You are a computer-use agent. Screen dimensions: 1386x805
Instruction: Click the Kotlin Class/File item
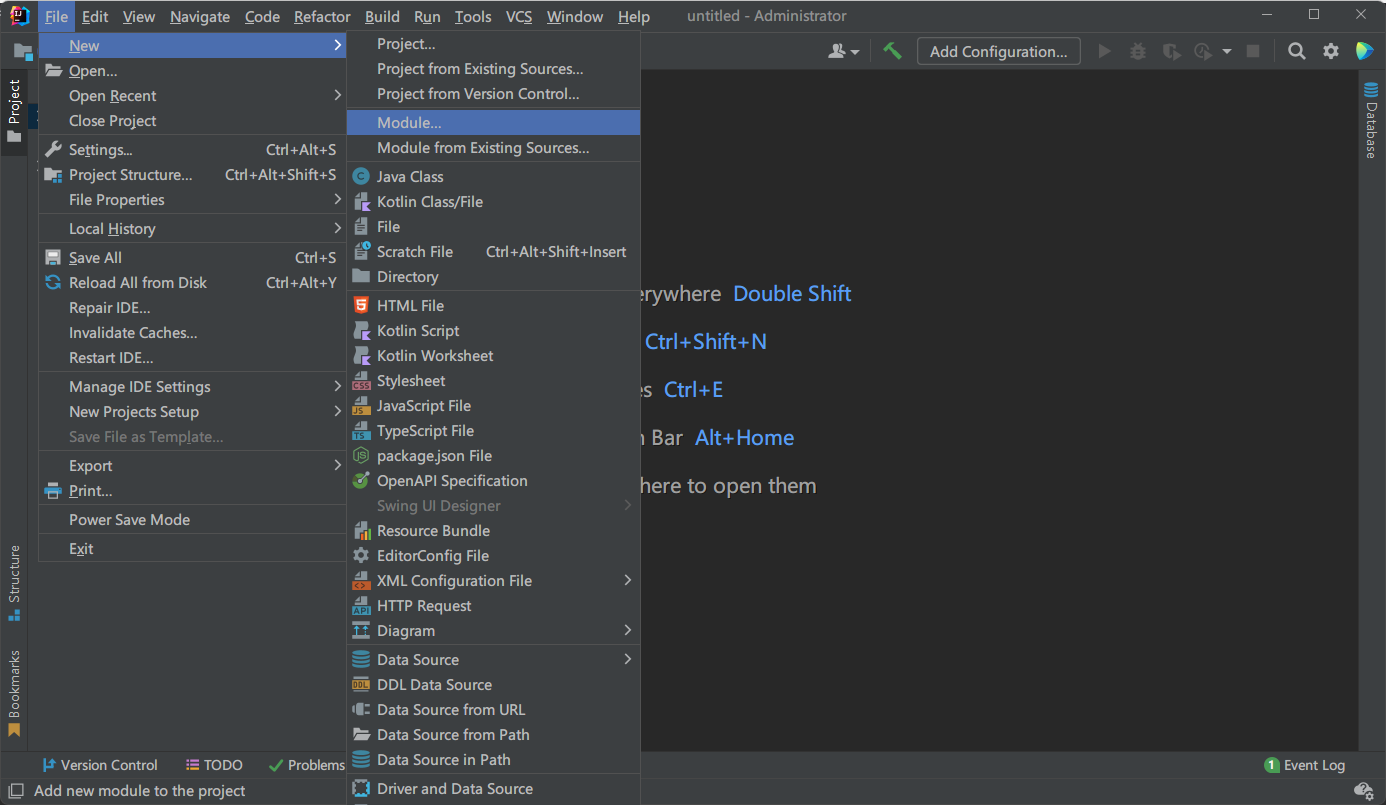click(429, 201)
